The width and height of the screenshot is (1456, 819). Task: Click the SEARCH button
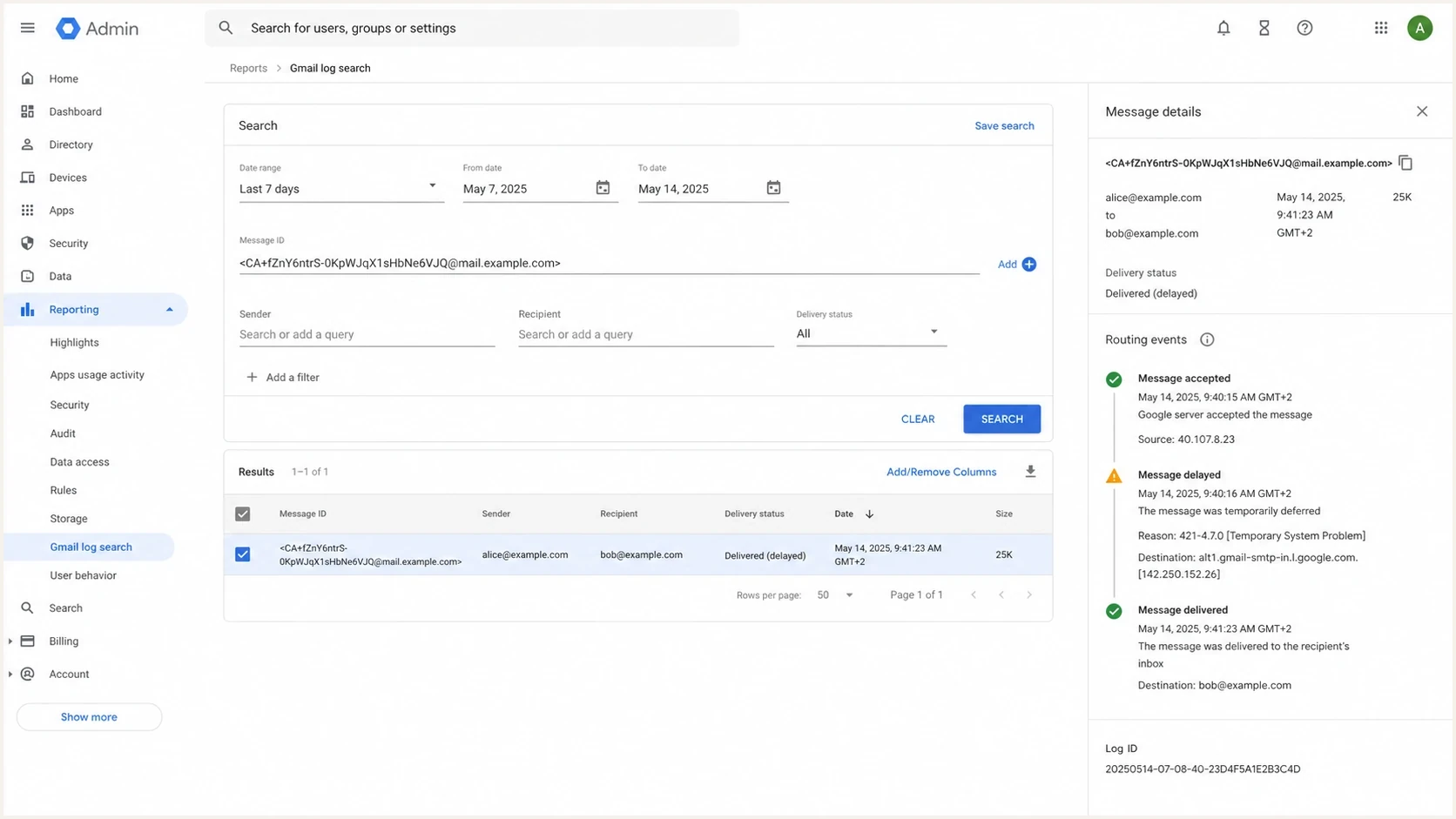coord(1001,419)
